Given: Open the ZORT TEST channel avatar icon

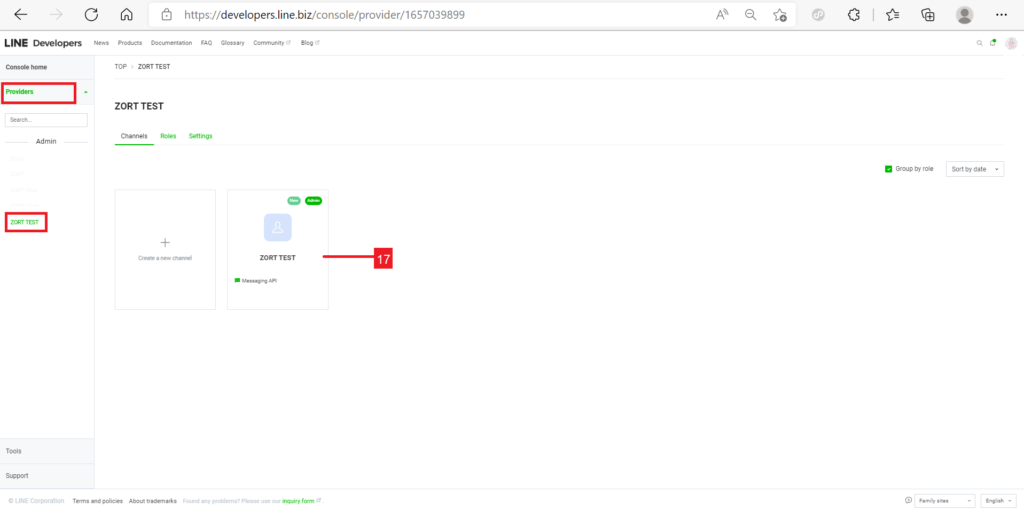Looking at the screenshot, I should pos(277,227).
